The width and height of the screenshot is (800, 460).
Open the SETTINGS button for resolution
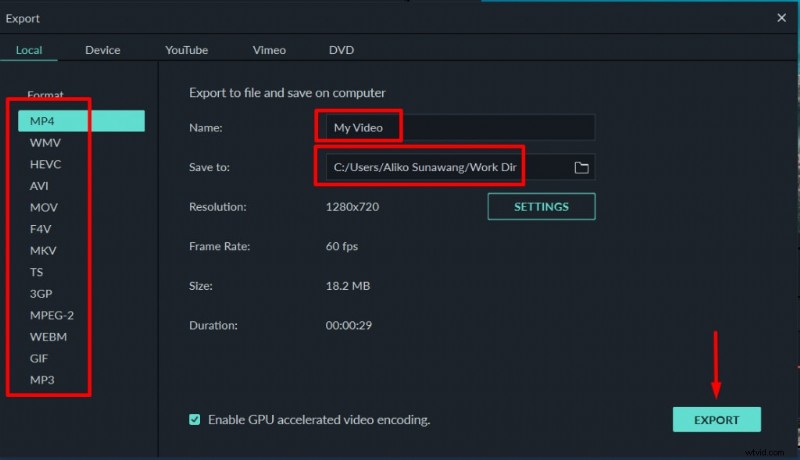pos(541,207)
